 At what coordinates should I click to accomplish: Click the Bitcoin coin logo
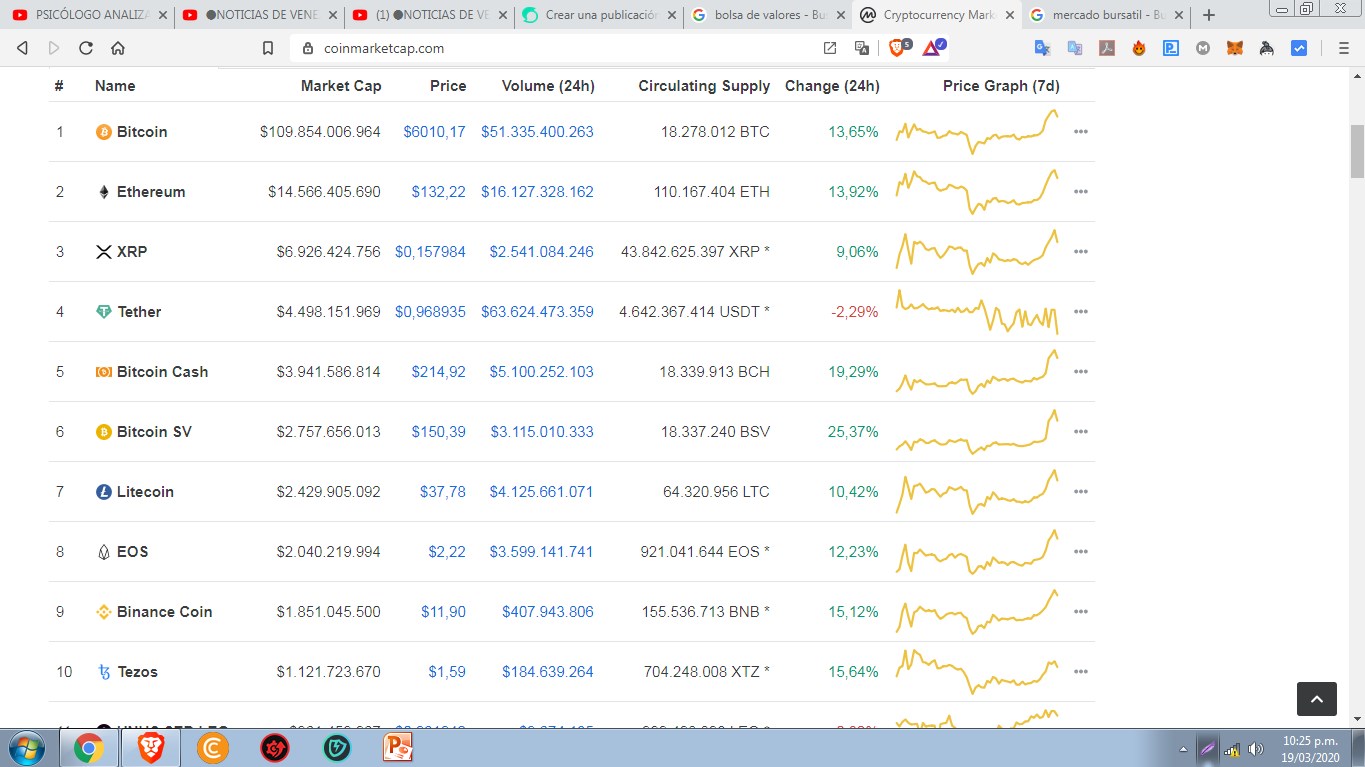coord(103,132)
